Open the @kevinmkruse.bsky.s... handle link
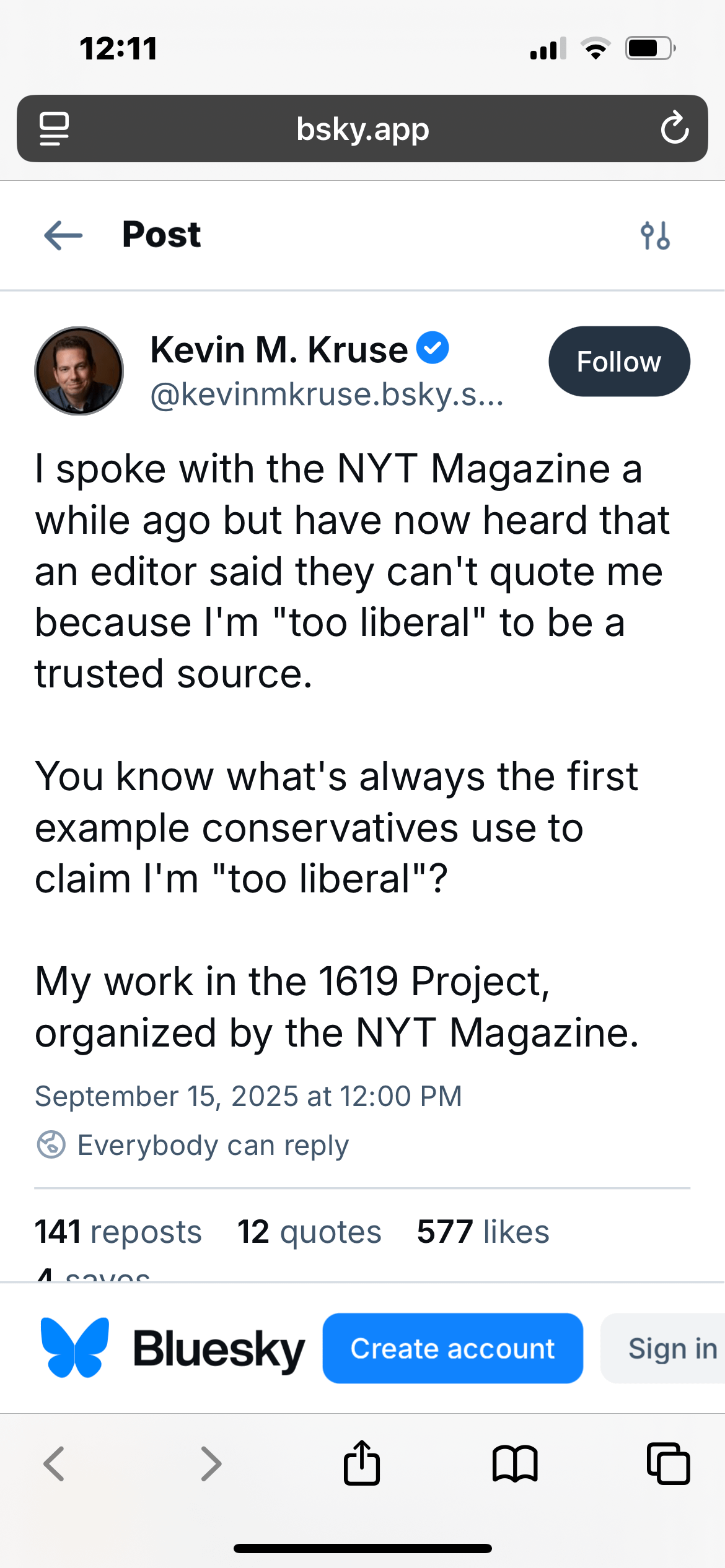This screenshot has width=725, height=1568. [327, 394]
